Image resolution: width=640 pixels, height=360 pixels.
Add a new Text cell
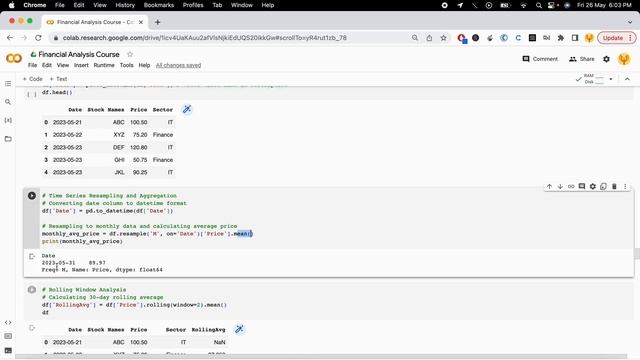pyautogui.click(x=58, y=79)
